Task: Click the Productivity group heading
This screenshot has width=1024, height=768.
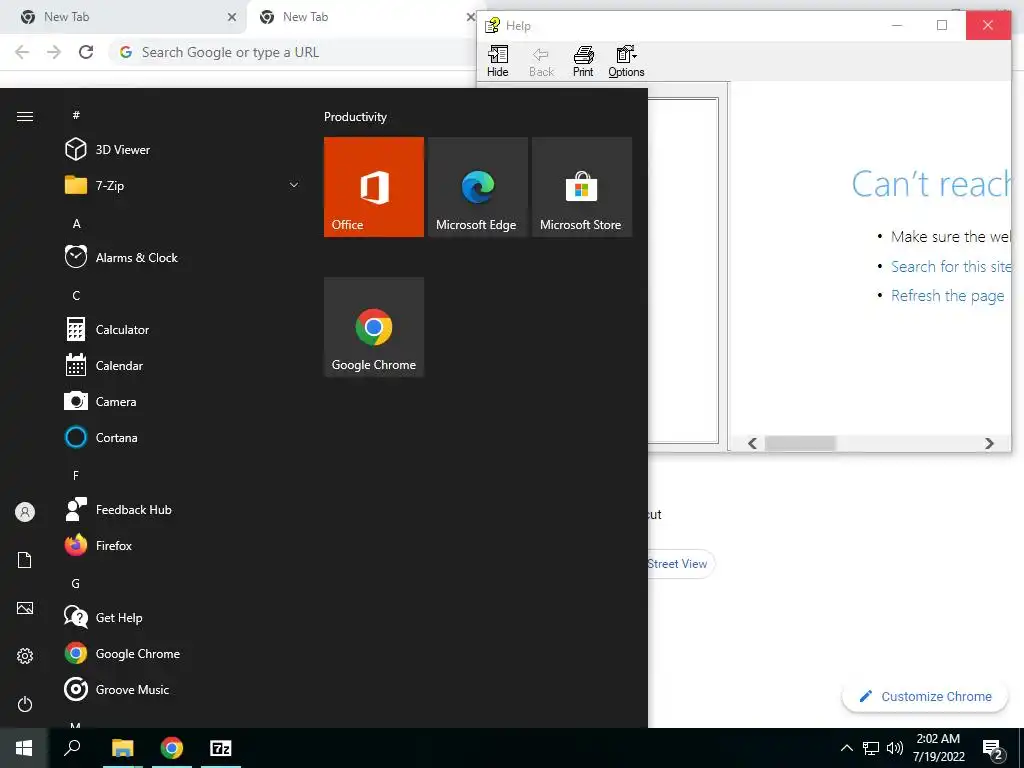Action: (355, 117)
